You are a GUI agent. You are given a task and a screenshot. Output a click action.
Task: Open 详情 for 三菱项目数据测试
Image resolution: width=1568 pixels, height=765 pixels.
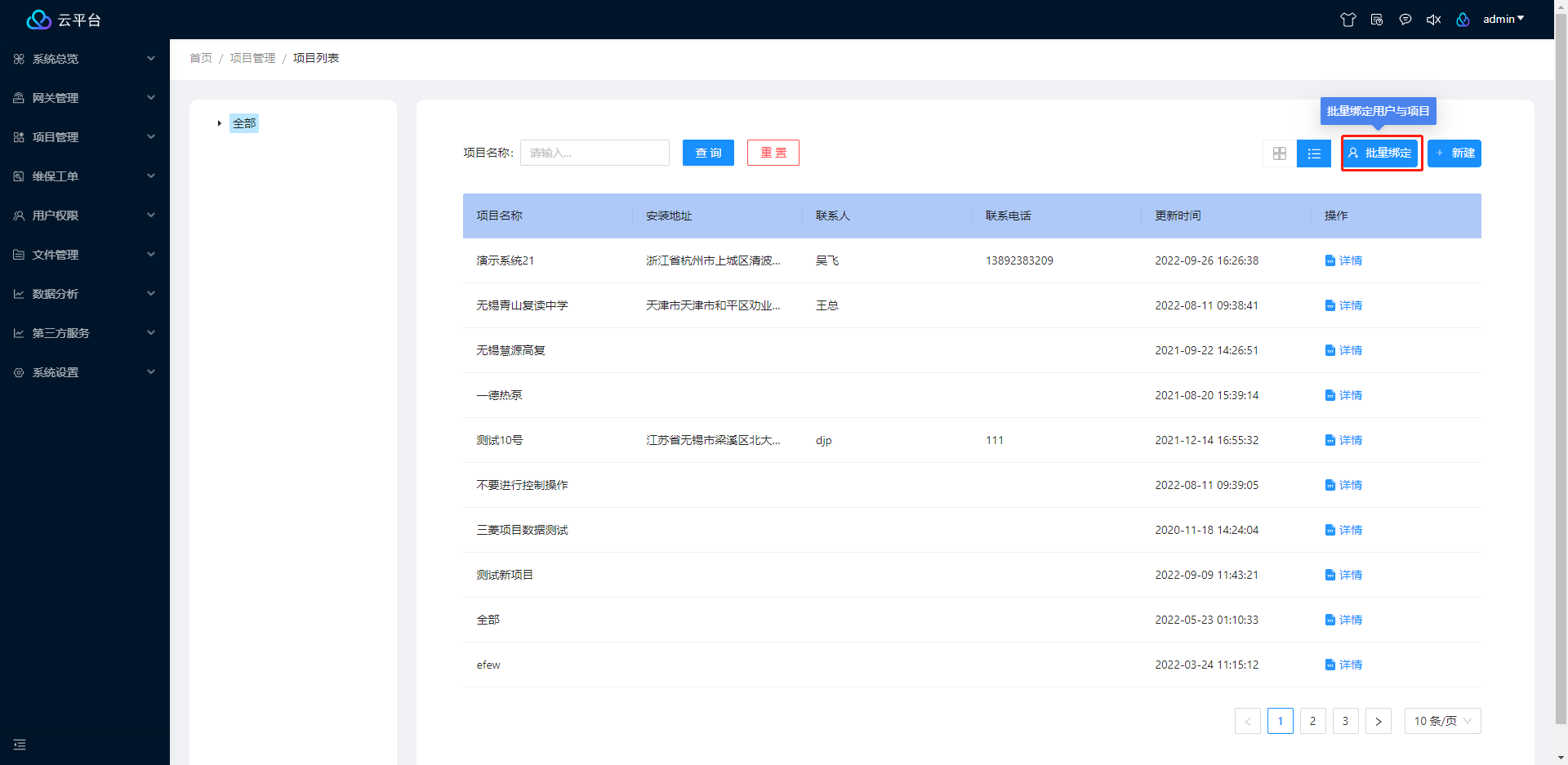pyautogui.click(x=1343, y=530)
